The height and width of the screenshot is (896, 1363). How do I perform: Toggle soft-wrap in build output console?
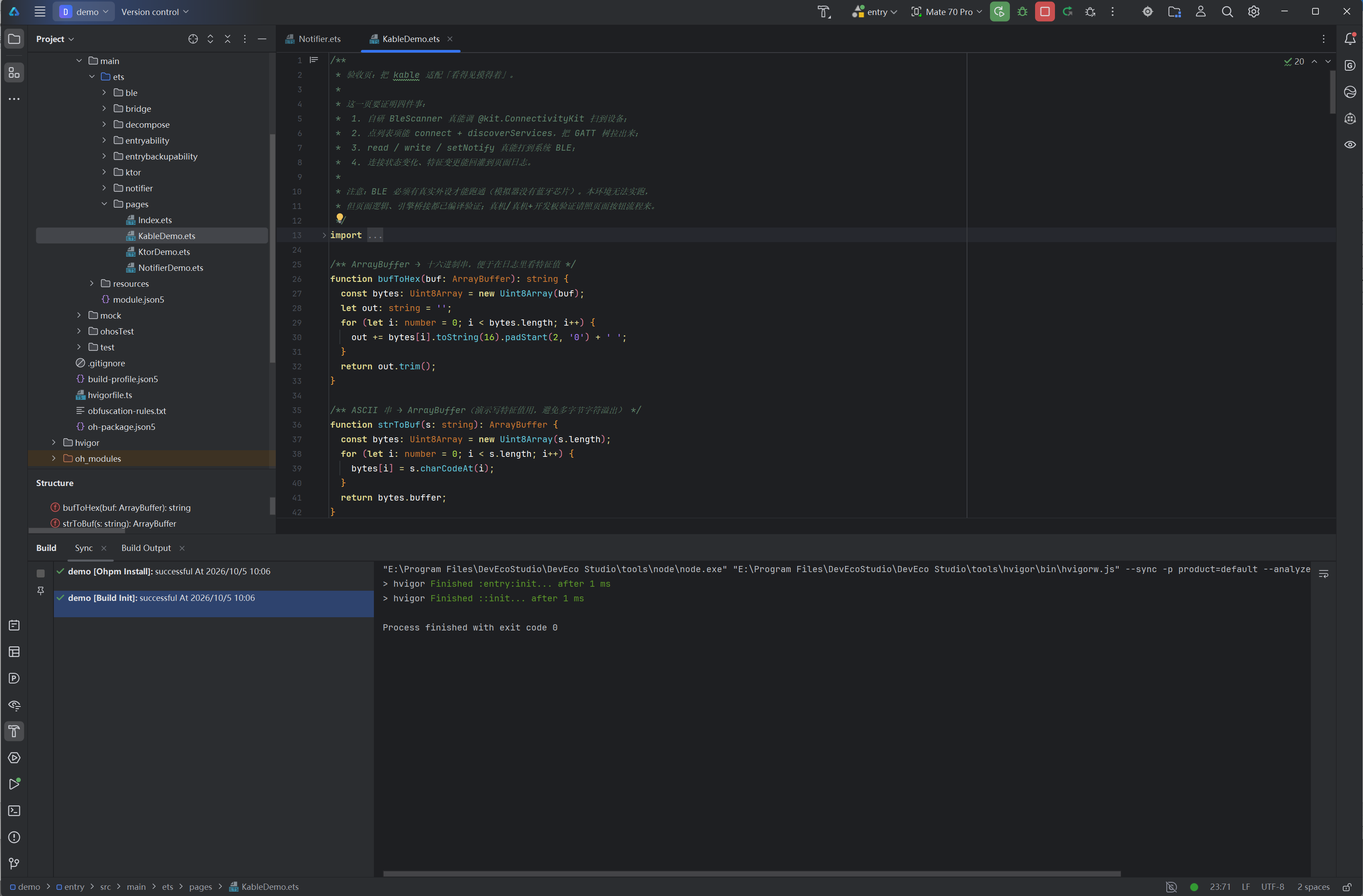click(x=1324, y=573)
